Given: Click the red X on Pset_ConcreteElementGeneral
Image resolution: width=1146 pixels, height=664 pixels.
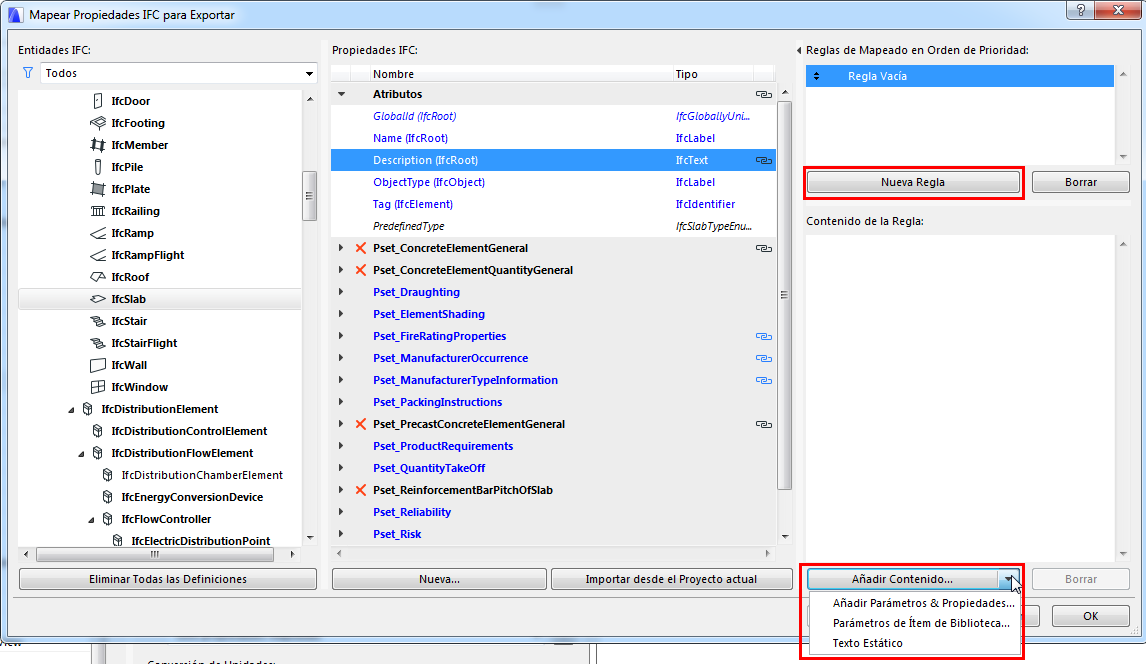Looking at the screenshot, I should click(360, 248).
